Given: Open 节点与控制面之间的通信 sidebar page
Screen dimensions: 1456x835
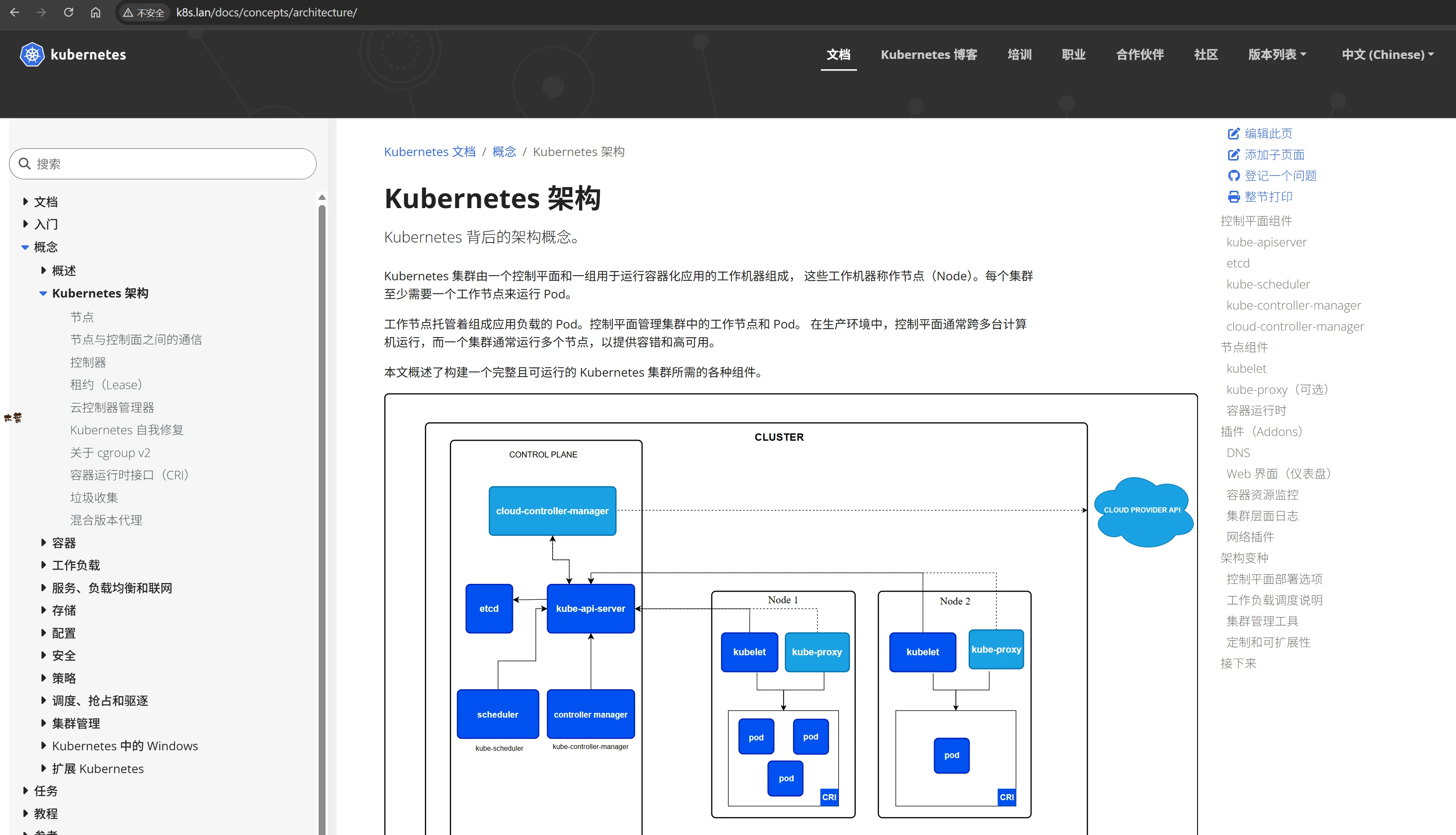Looking at the screenshot, I should click(x=136, y=340).
